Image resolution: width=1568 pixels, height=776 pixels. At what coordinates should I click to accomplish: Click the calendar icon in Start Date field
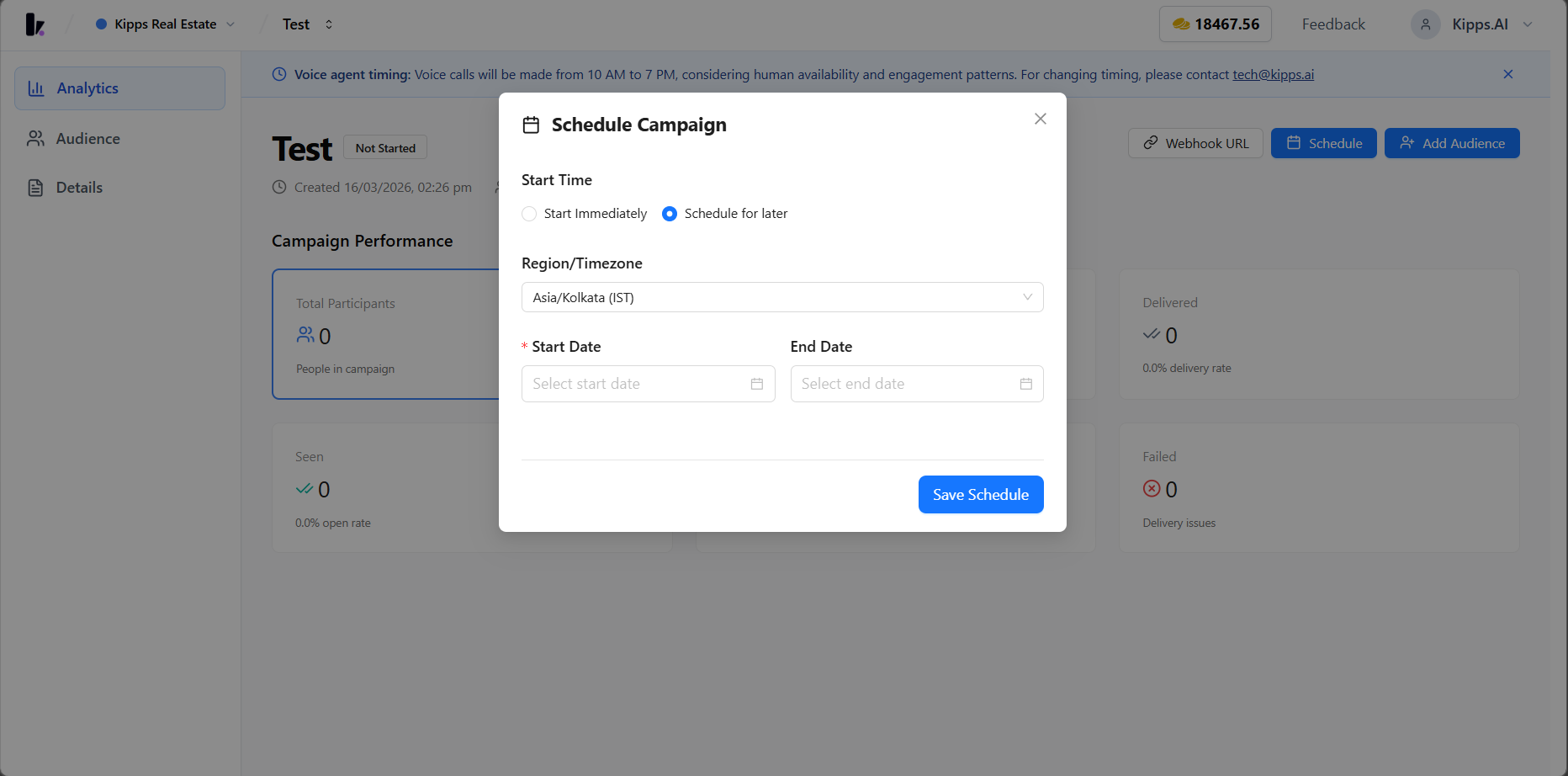point(757,384)
